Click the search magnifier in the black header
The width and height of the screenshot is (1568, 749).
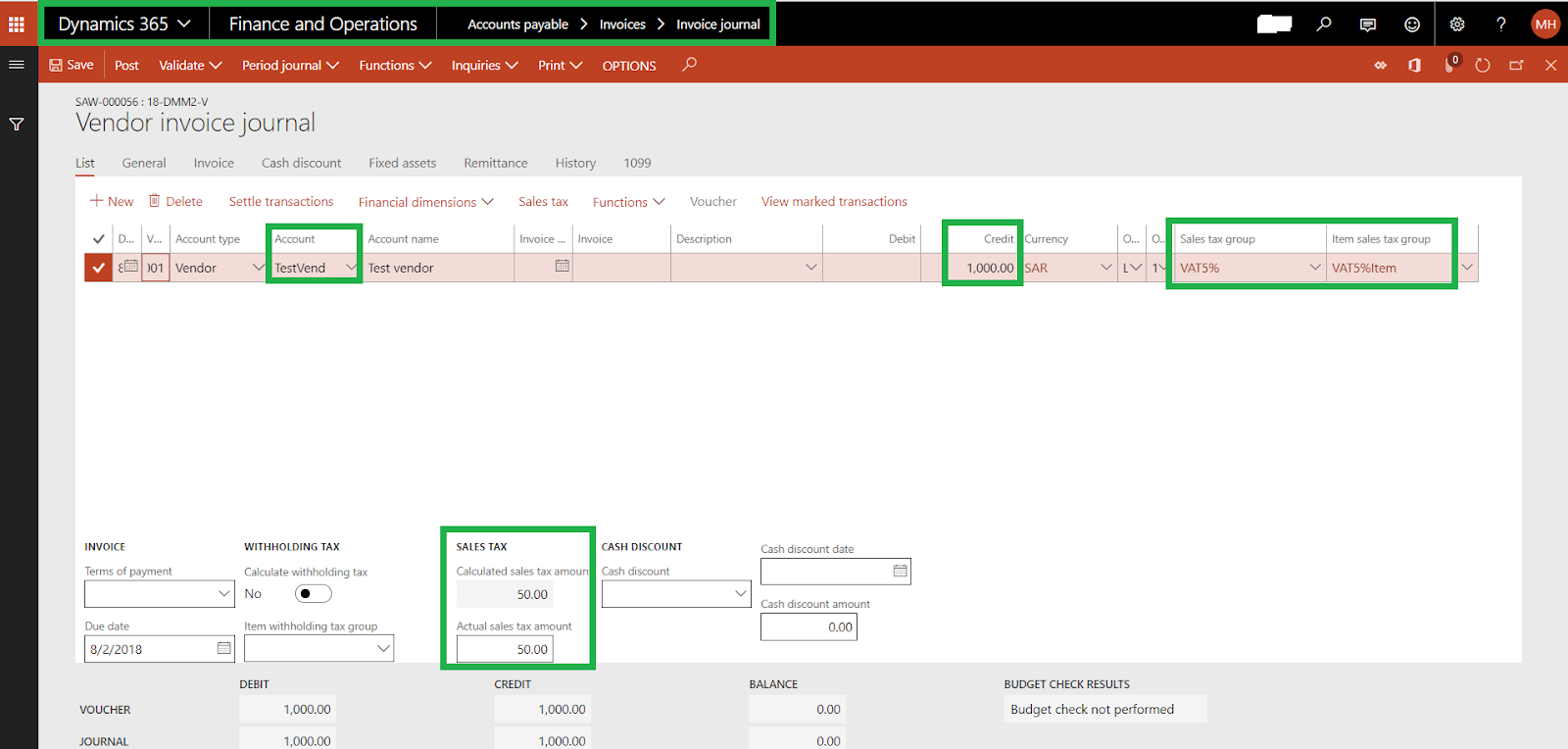click(x=1324, y=24)
